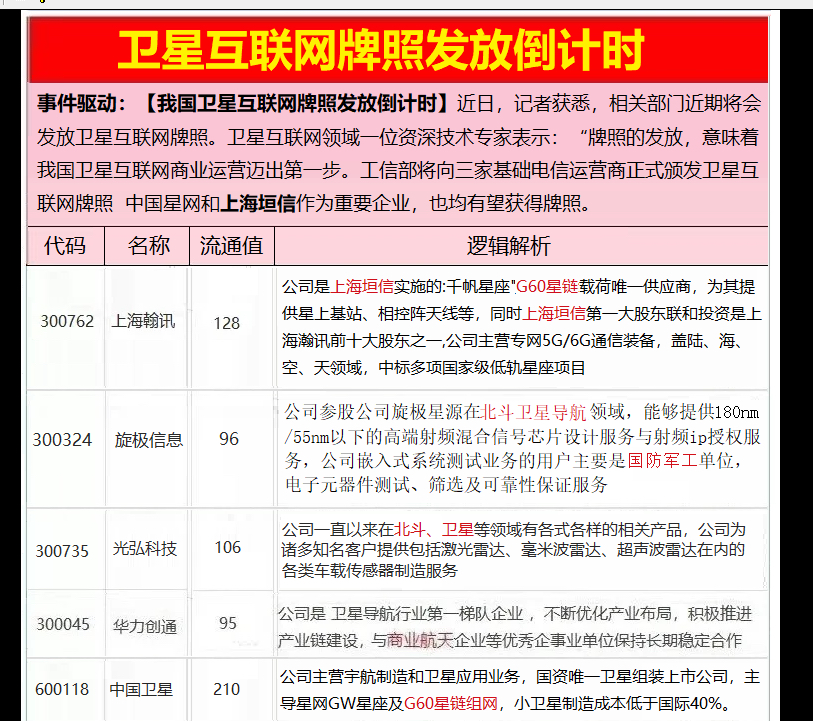
Task: Click stock code 300045
Action: (x=63, y=624)
